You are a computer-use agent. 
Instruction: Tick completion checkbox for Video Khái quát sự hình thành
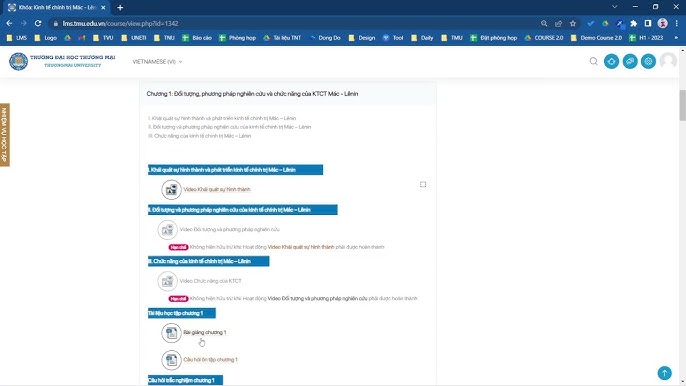point(423,184)
